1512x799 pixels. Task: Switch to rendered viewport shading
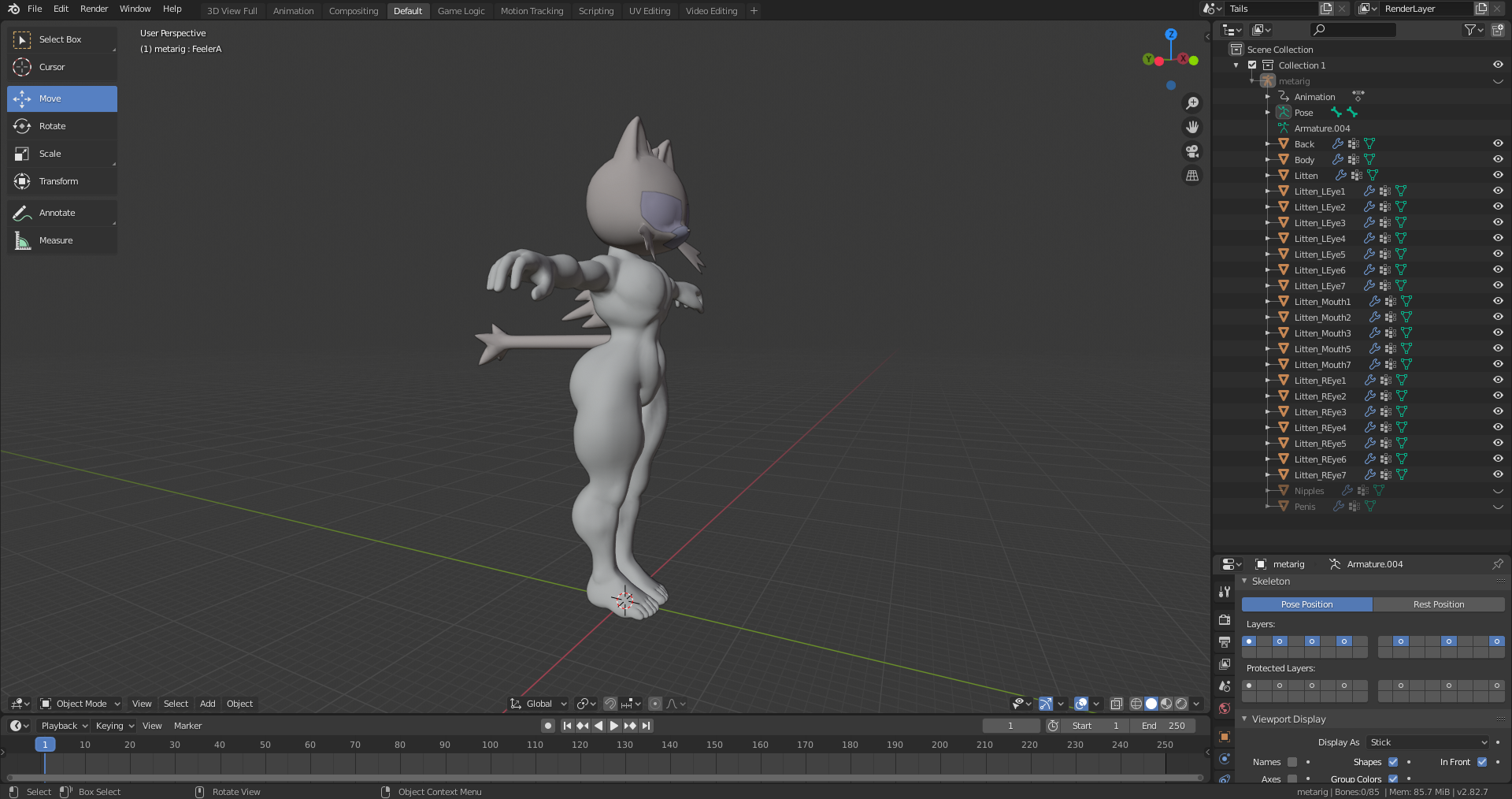1181,704
